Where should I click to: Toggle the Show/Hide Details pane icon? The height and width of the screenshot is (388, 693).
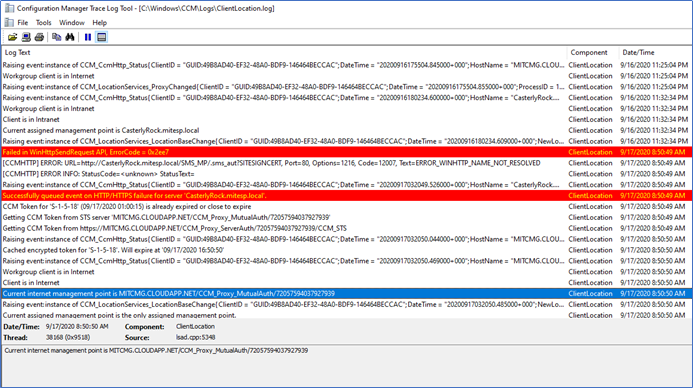[x=102, y=37]
